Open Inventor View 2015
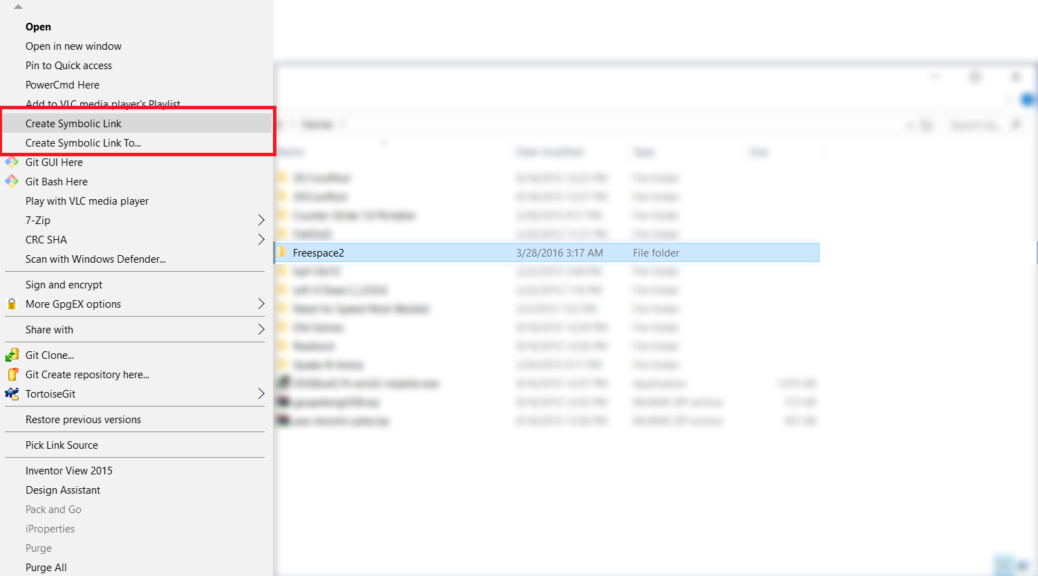1038x576 pixels. [69, 471]
